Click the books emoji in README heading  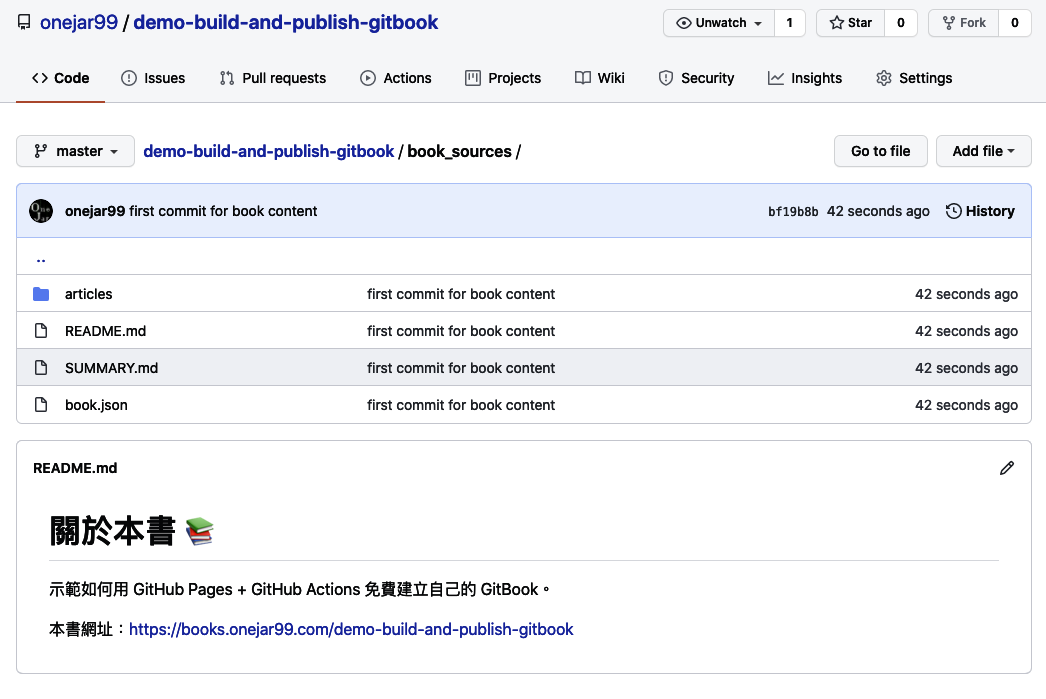click(x=199, y=532)
